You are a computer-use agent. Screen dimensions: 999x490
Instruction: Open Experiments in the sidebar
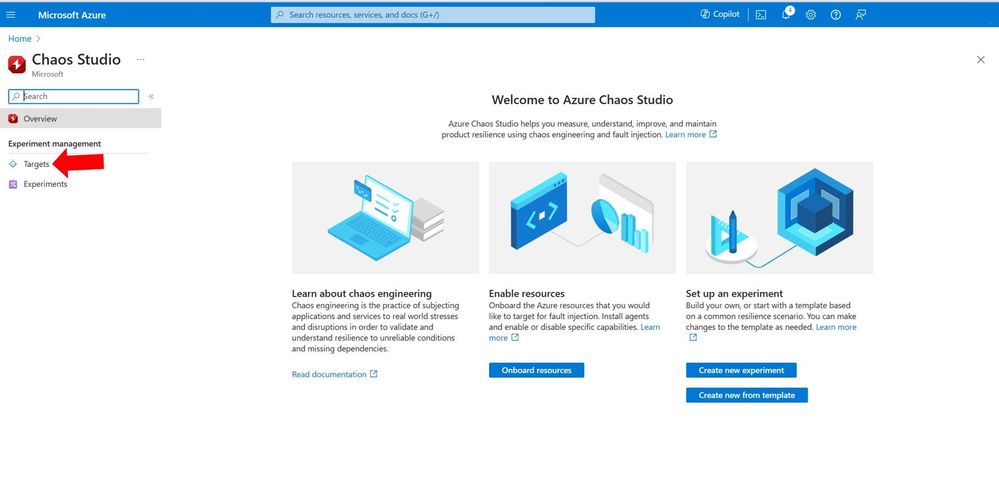click(45, 184)
